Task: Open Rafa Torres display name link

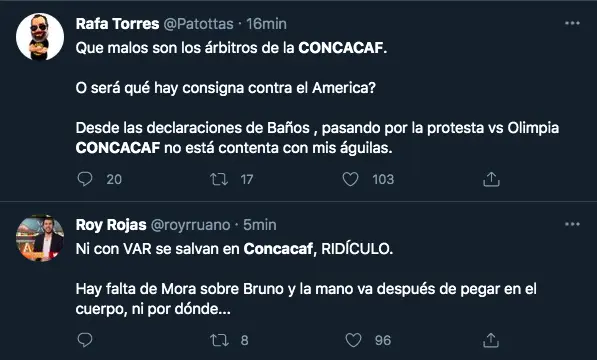Action: [117, 24]
